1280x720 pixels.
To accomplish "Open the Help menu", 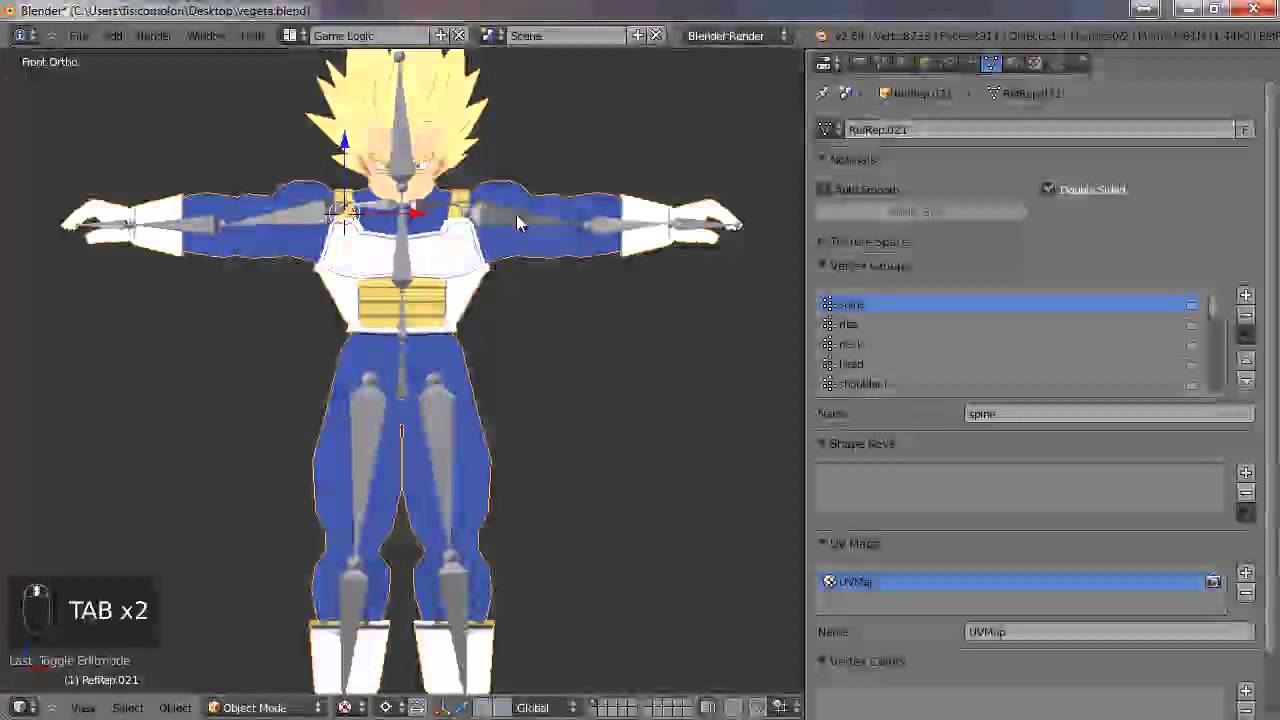I will pos(252,36).
